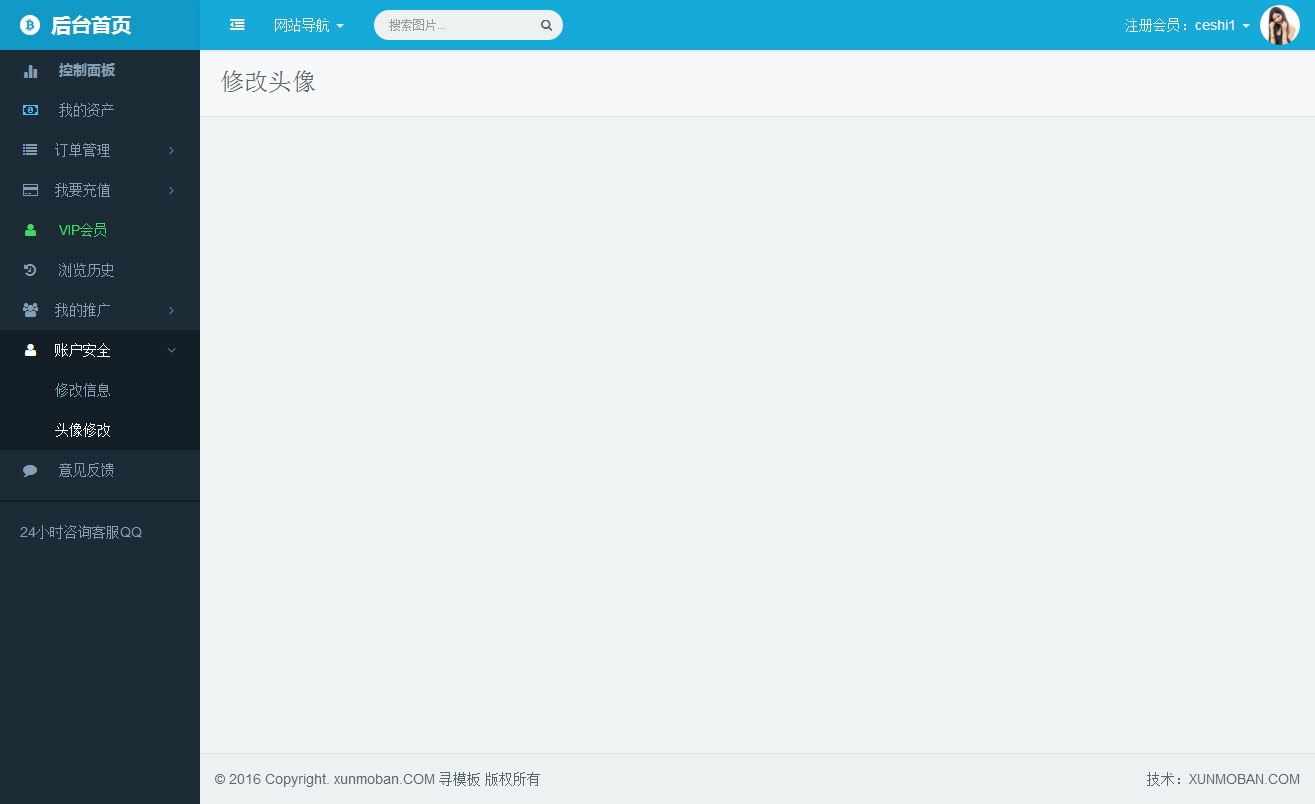Image resolution: width=1315 pixels, height=804 pixels.
Task: Click the magnifier search icon in the search box
Action: click(546, 26)
